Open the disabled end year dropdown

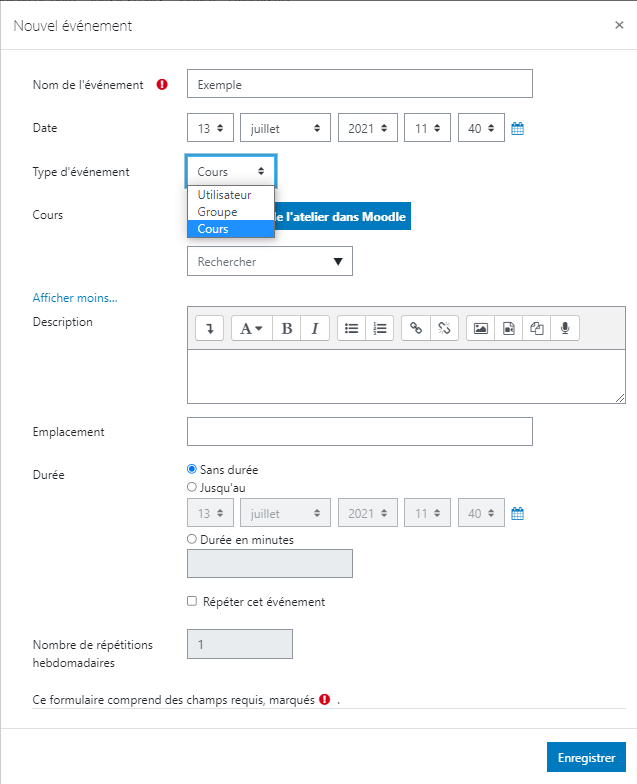[368, 513]
